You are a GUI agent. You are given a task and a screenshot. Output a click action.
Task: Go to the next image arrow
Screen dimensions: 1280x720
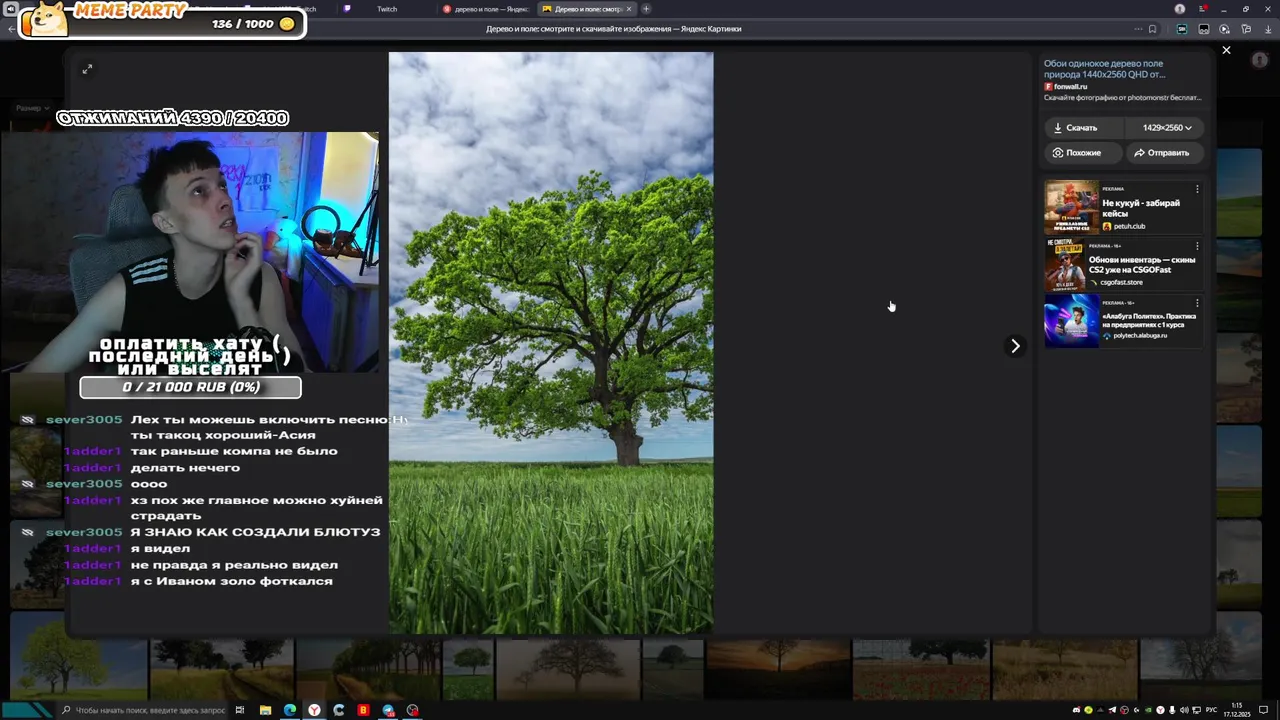click(1015, 346)
